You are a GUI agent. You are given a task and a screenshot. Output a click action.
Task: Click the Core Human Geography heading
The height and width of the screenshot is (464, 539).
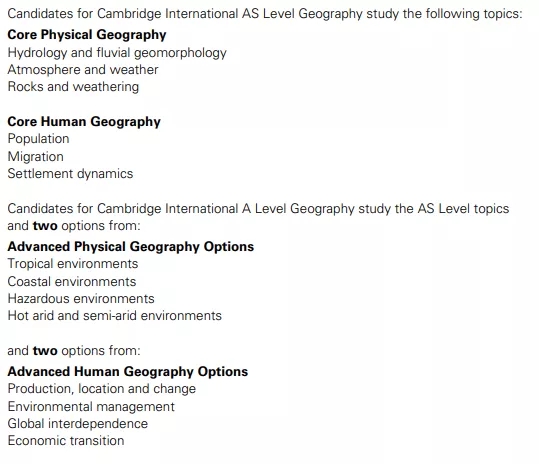pyautogui.click(x=84, y=122)
